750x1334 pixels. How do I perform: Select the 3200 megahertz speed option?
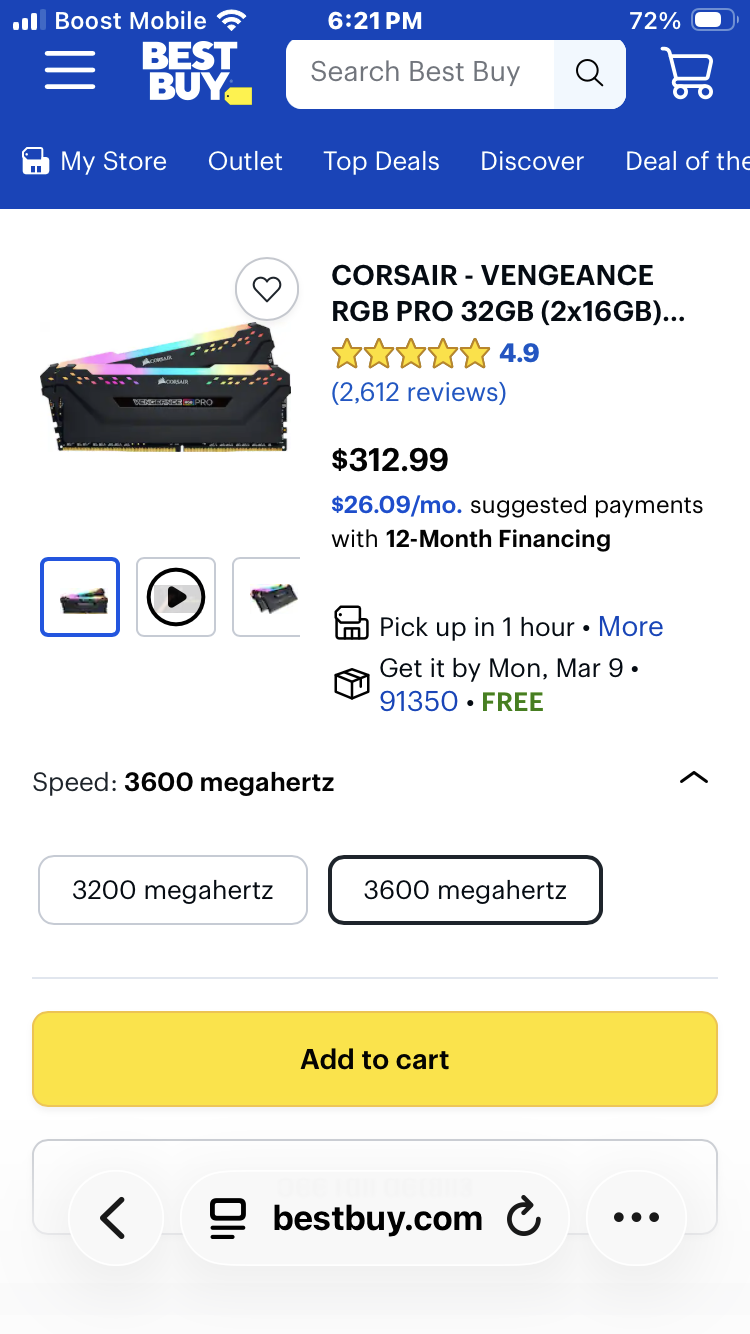point(173,890)
